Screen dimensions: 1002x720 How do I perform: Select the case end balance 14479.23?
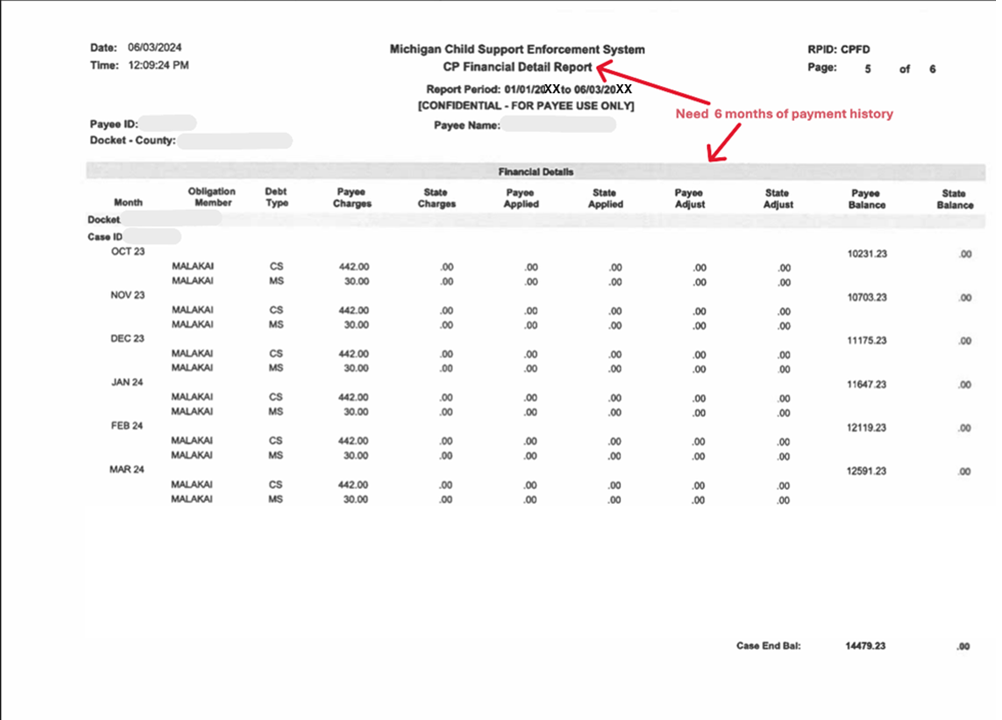coord(865,646)
